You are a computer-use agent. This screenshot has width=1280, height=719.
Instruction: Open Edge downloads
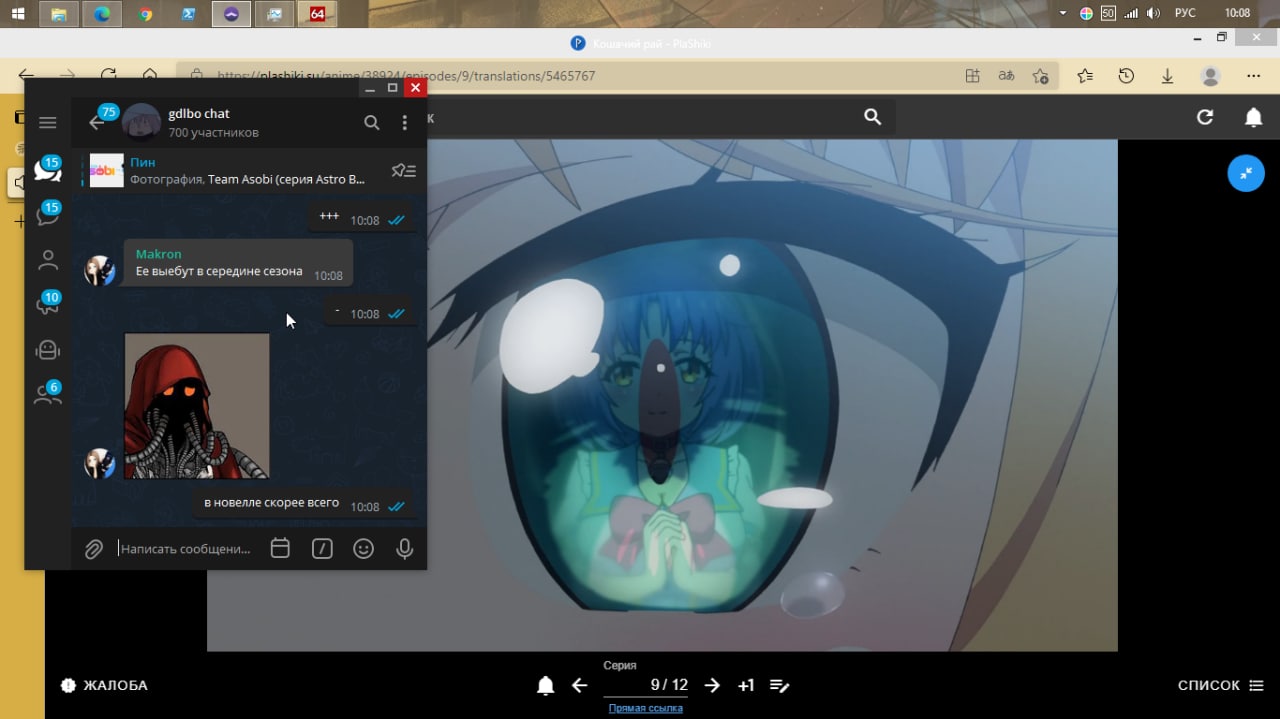1167,75
